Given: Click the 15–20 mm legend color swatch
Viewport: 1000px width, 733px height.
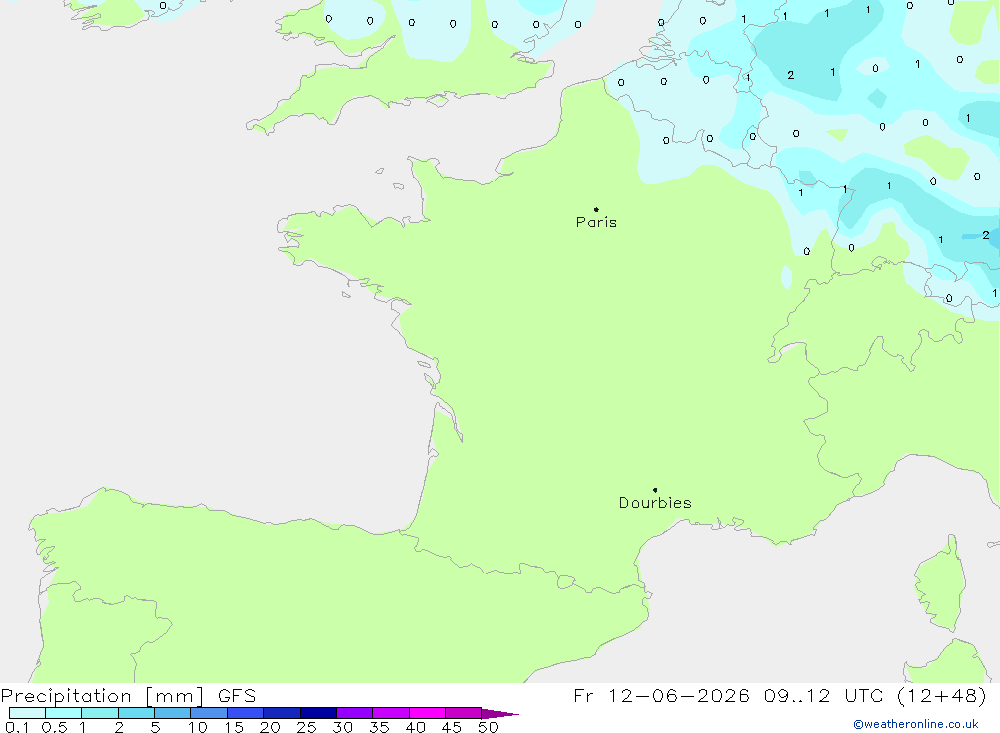Looking at the screenshot, I should (x=246, y=713).
